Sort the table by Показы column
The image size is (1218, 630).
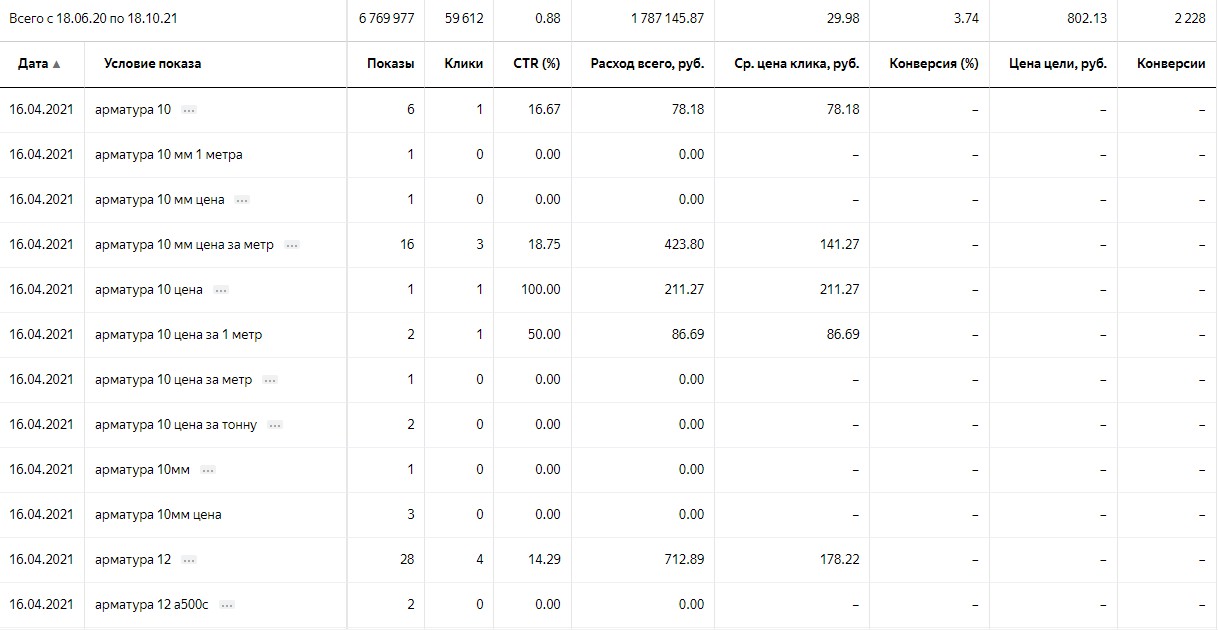[390, 64]
